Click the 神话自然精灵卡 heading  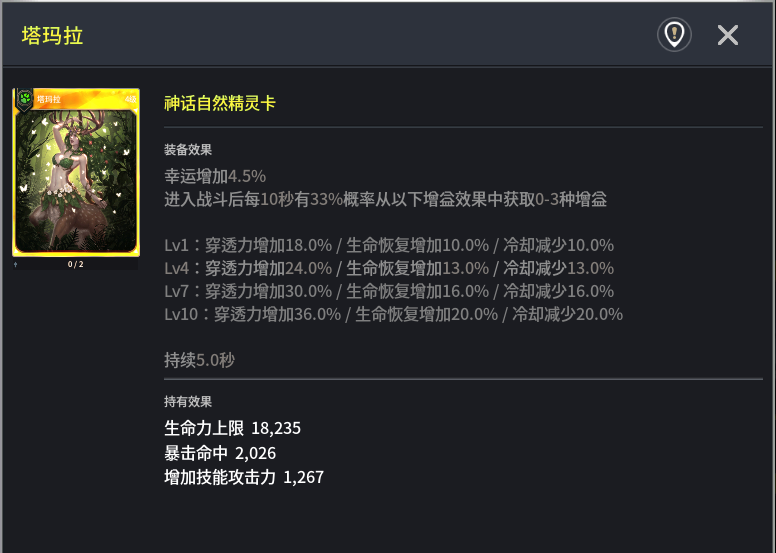[220, 103]
